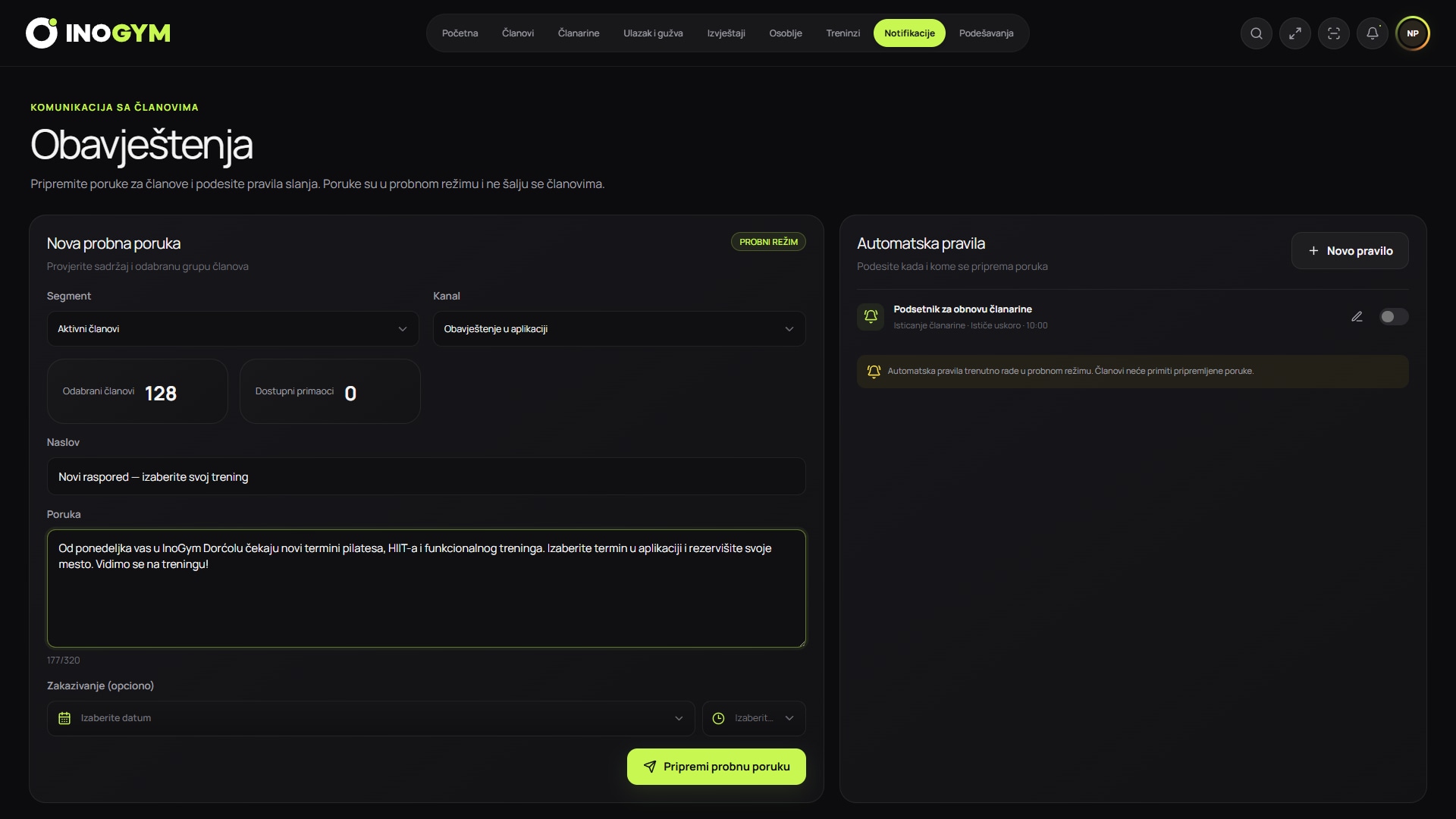1456x819 pixels.
Task: Go to the Početna tab
Action: tap(460, 33)
